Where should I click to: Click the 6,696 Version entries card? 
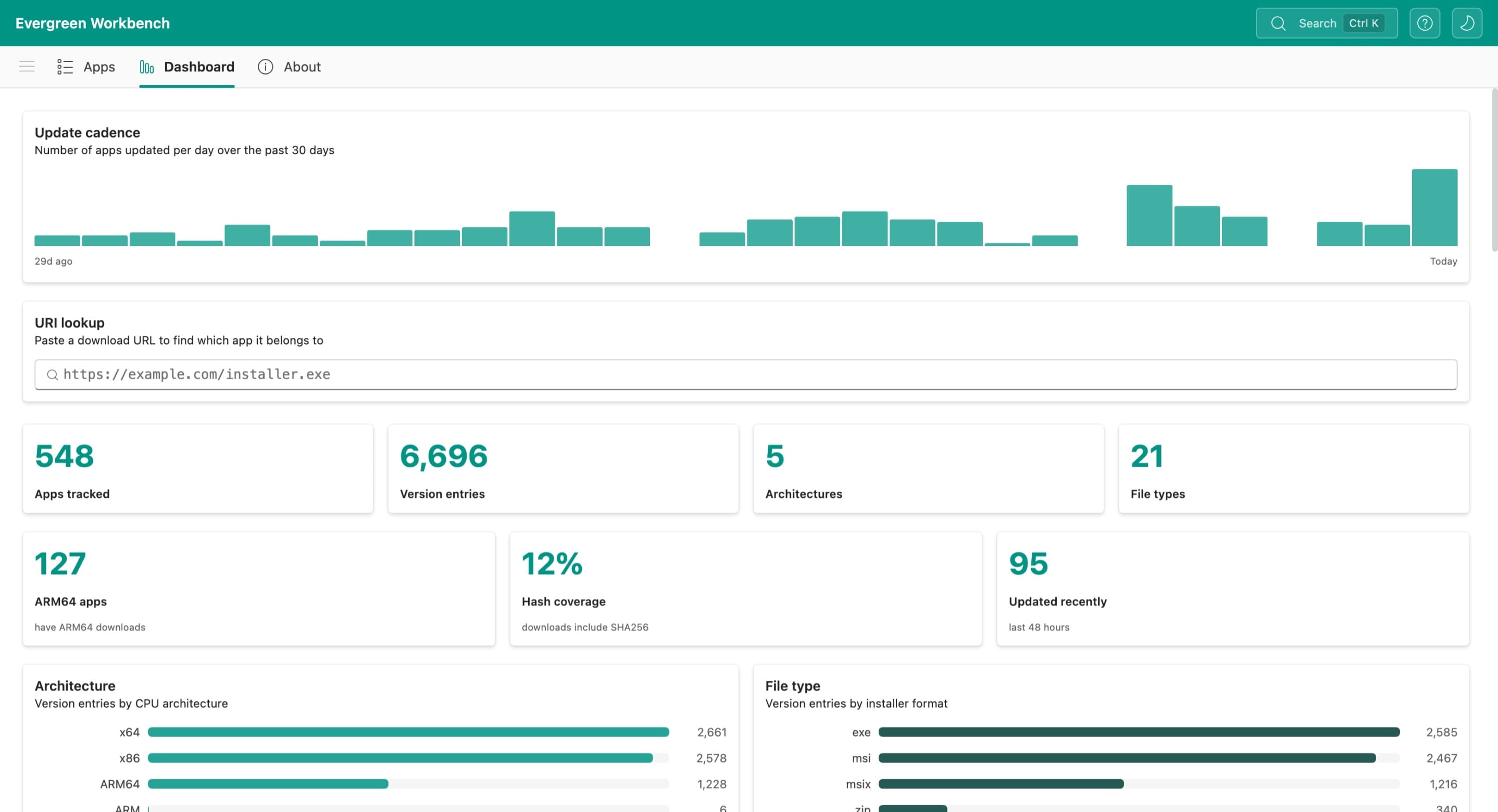point(563,469)
